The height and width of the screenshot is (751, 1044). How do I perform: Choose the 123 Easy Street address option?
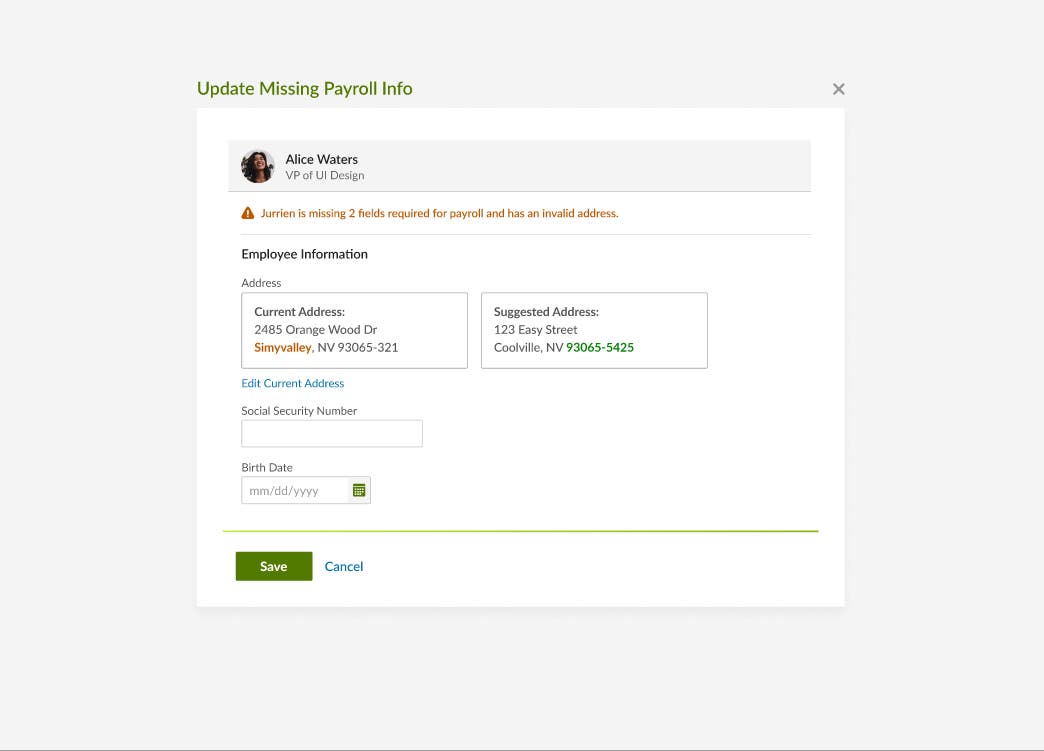pos(536,329)
